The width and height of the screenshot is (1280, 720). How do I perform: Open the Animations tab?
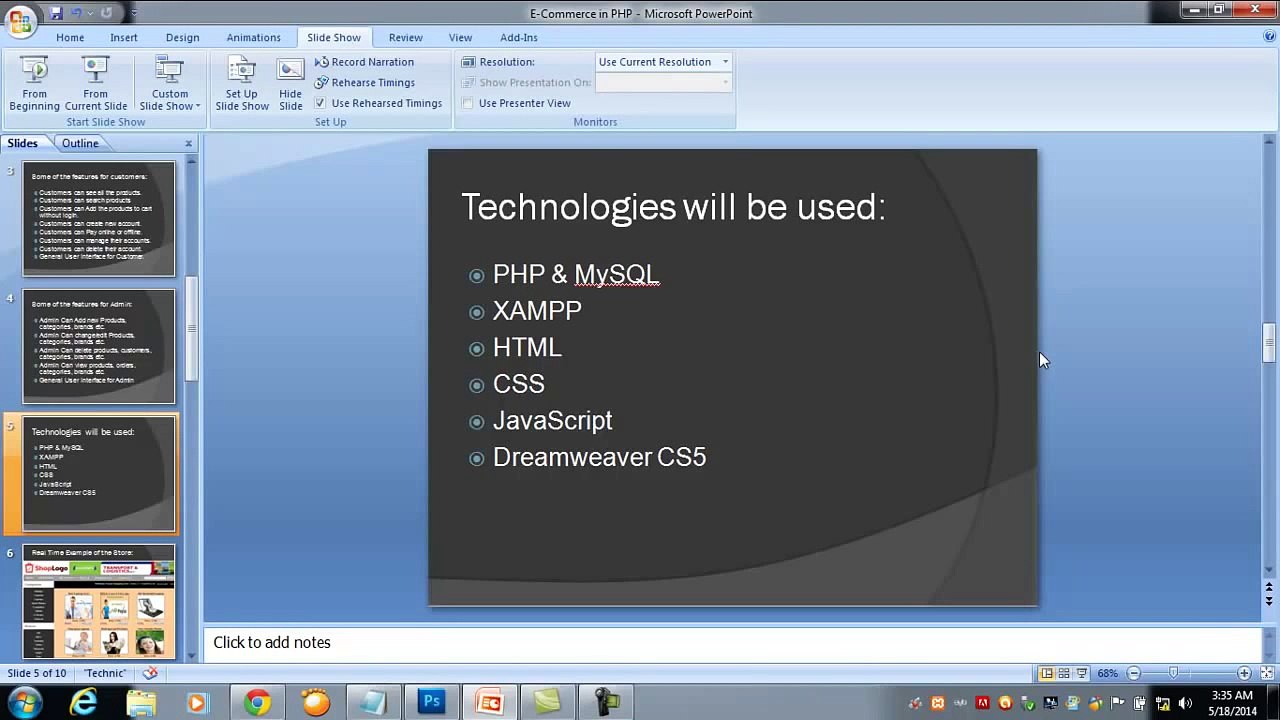coord(253,37)
